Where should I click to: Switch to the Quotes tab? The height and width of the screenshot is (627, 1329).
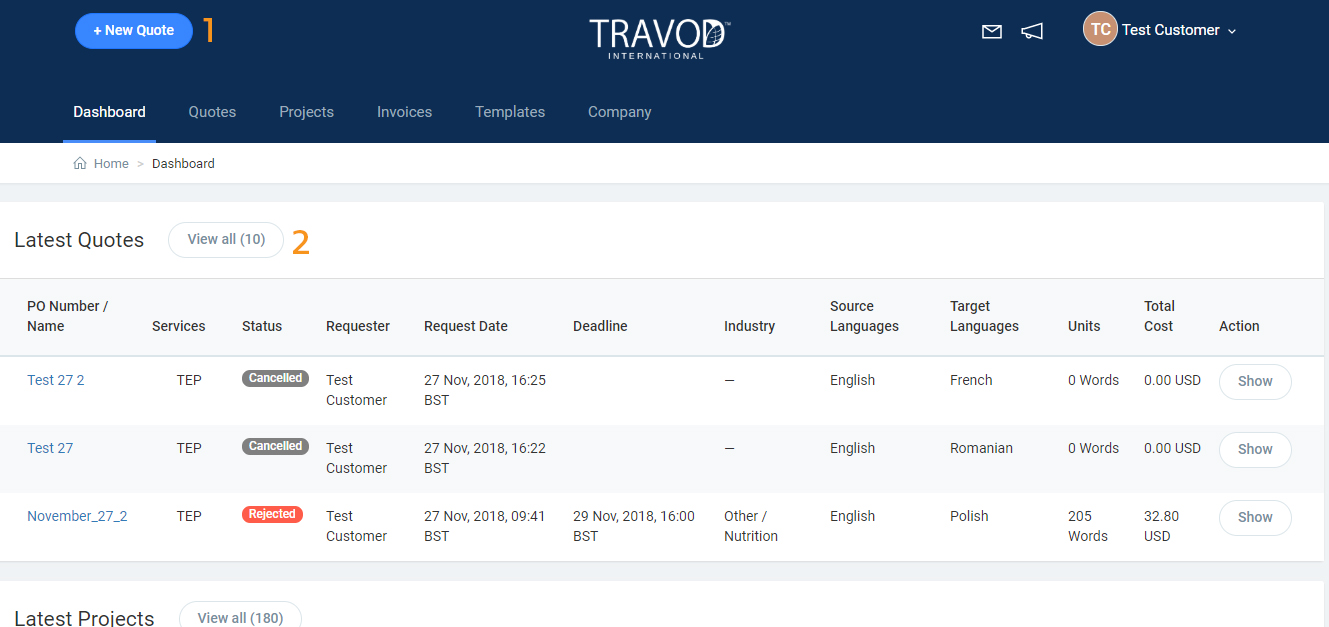(212, 112)
